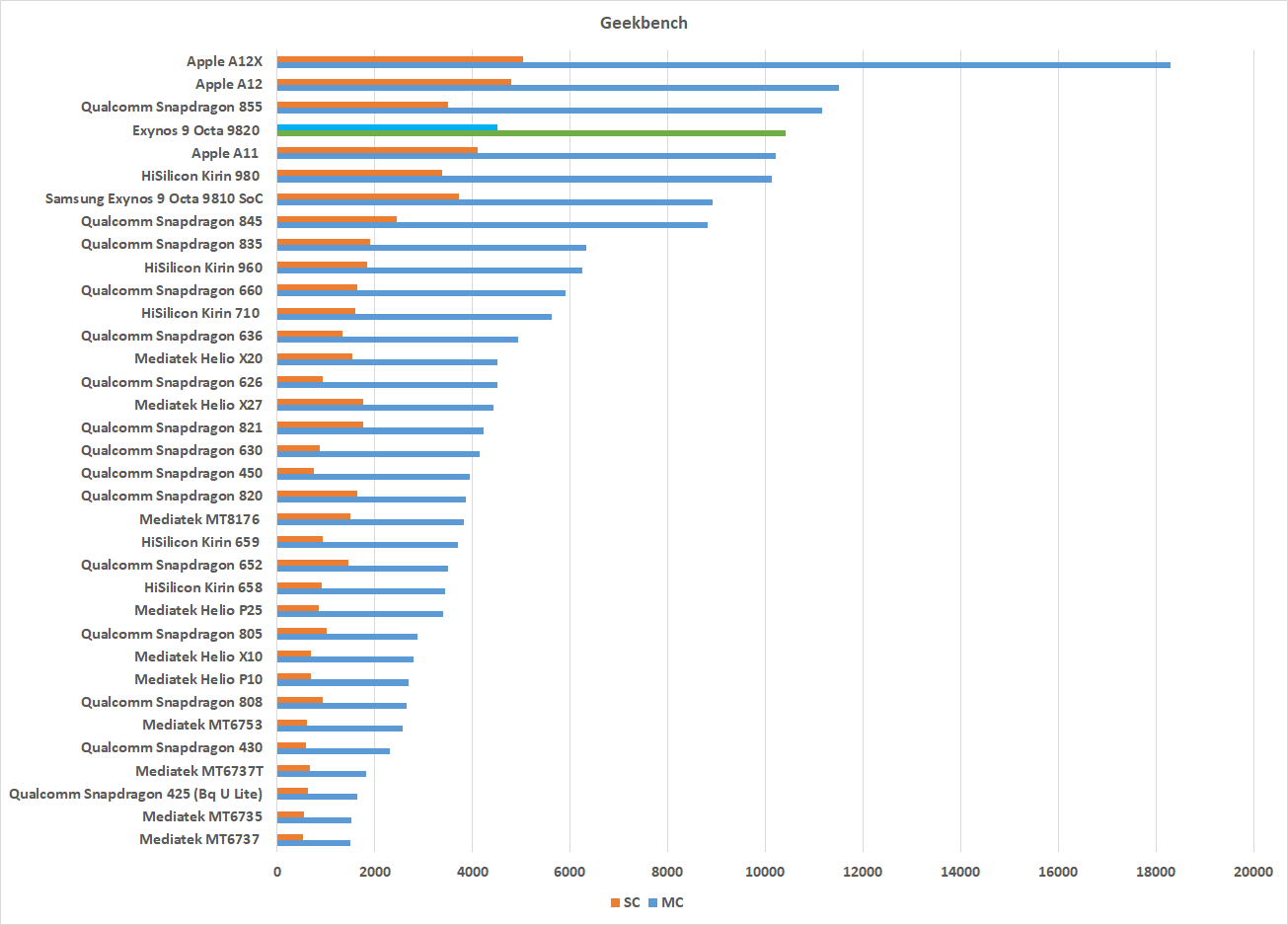The width and height of the screenshot is (1288, 925).
Task: Click the Apple A11 orange SC bar
Action: point(377,150)
